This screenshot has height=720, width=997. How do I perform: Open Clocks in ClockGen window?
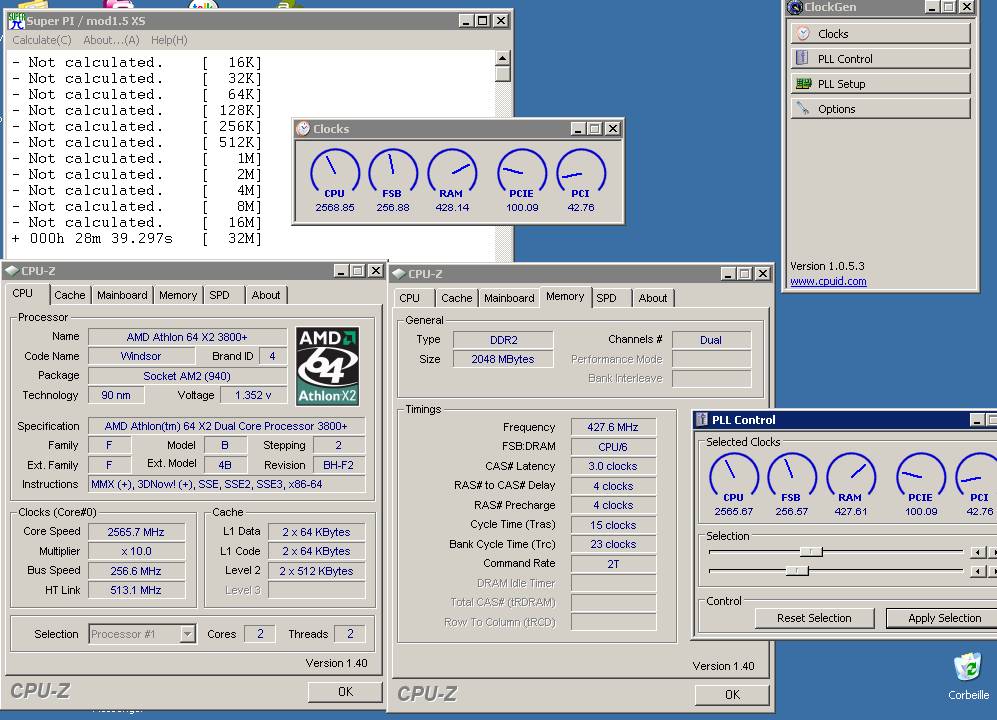pos(881,34)
